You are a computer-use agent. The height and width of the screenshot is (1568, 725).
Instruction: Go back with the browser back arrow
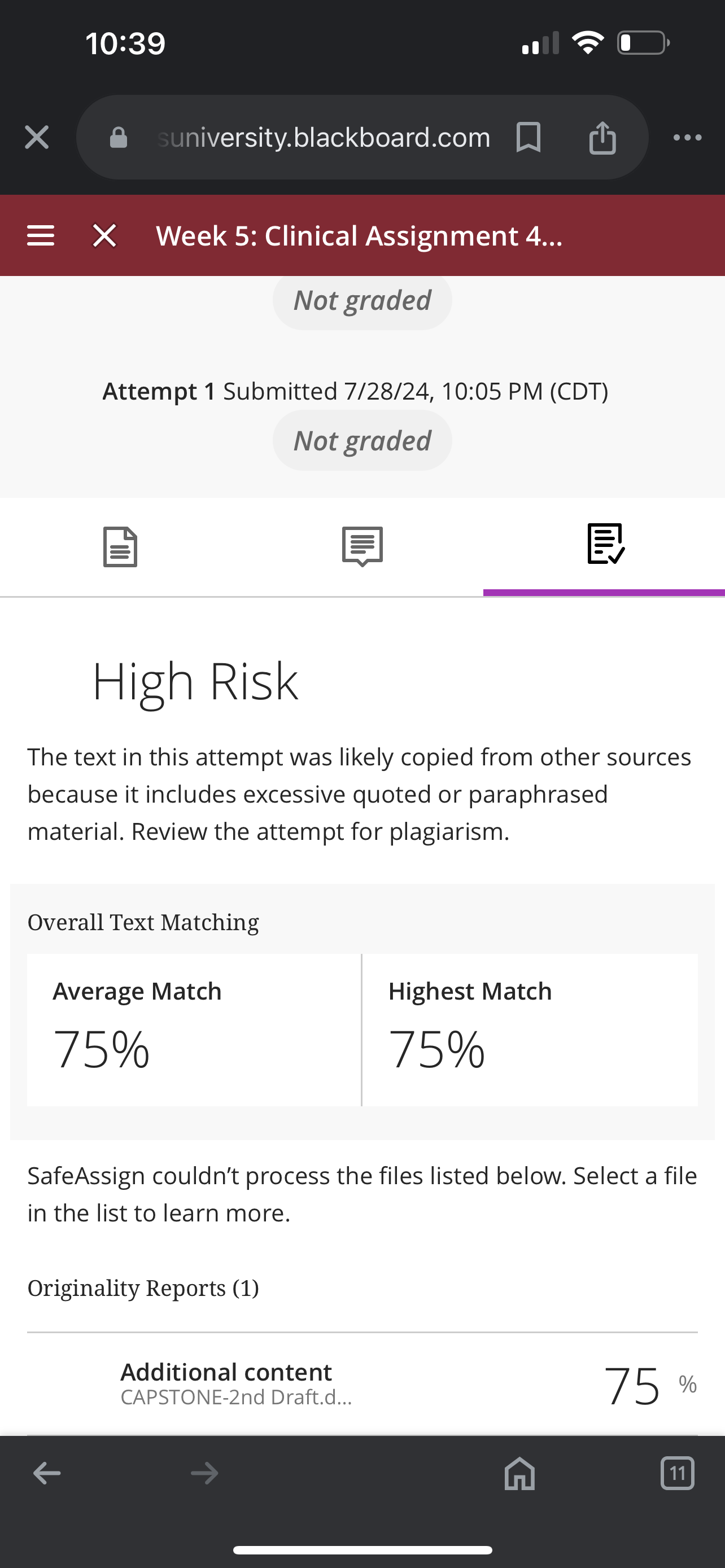(47, 1474)
